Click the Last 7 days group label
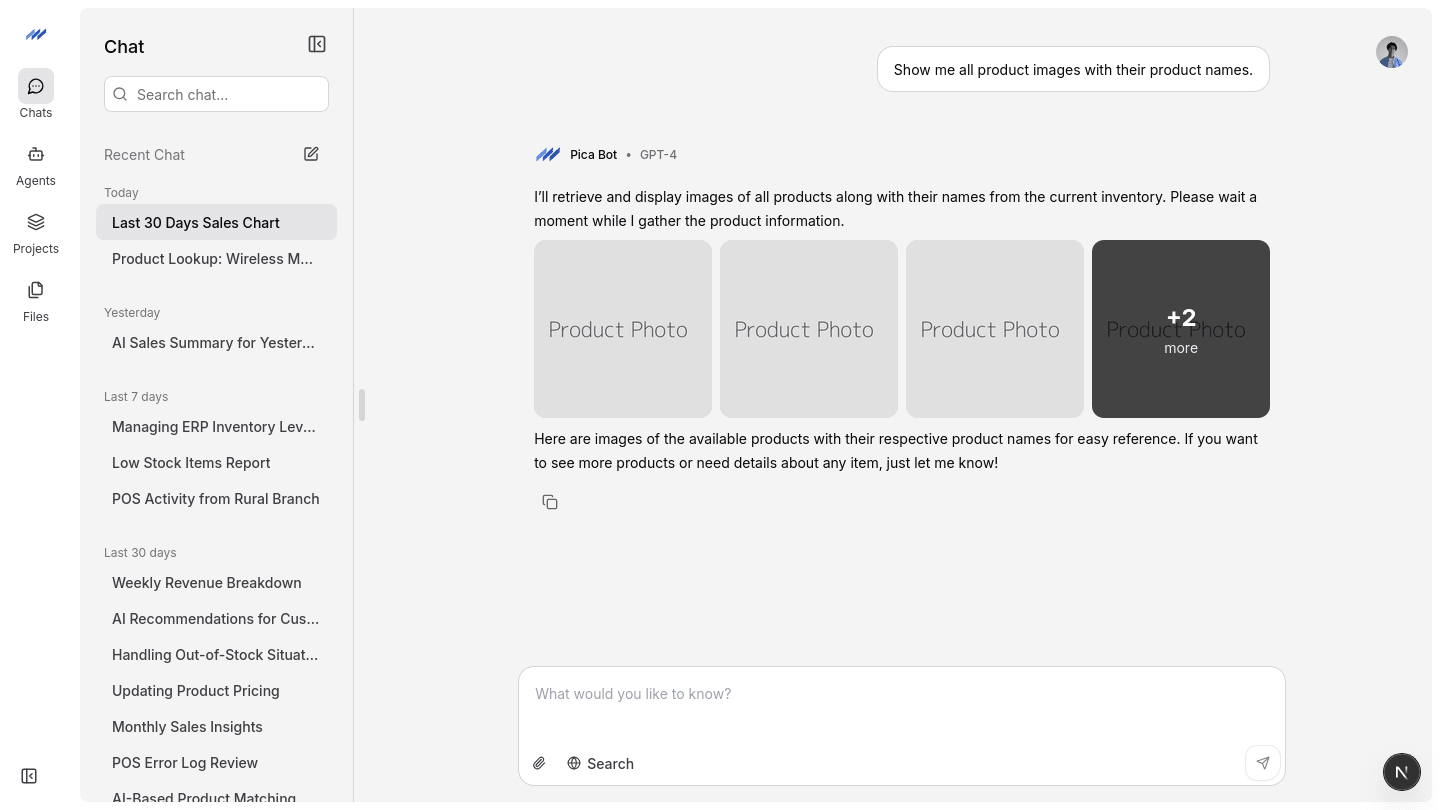1440x810 pixels. pos(136,396)
